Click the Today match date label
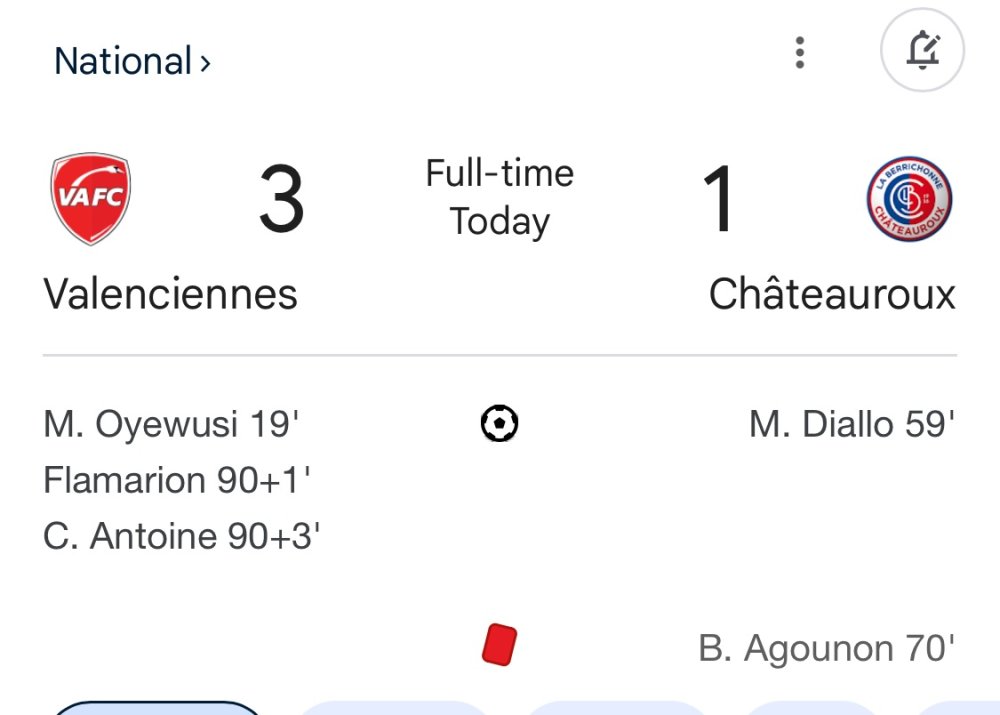The image size is (1000, 715). (500, 222)
